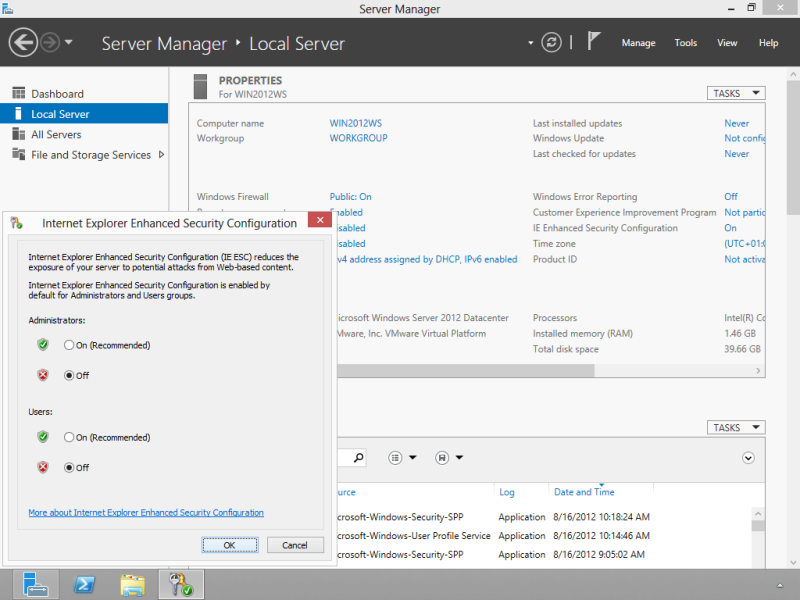Select Administrators On (Recommended) radio button
Viewport: 800px width, 600px height.
pos(69,345)
